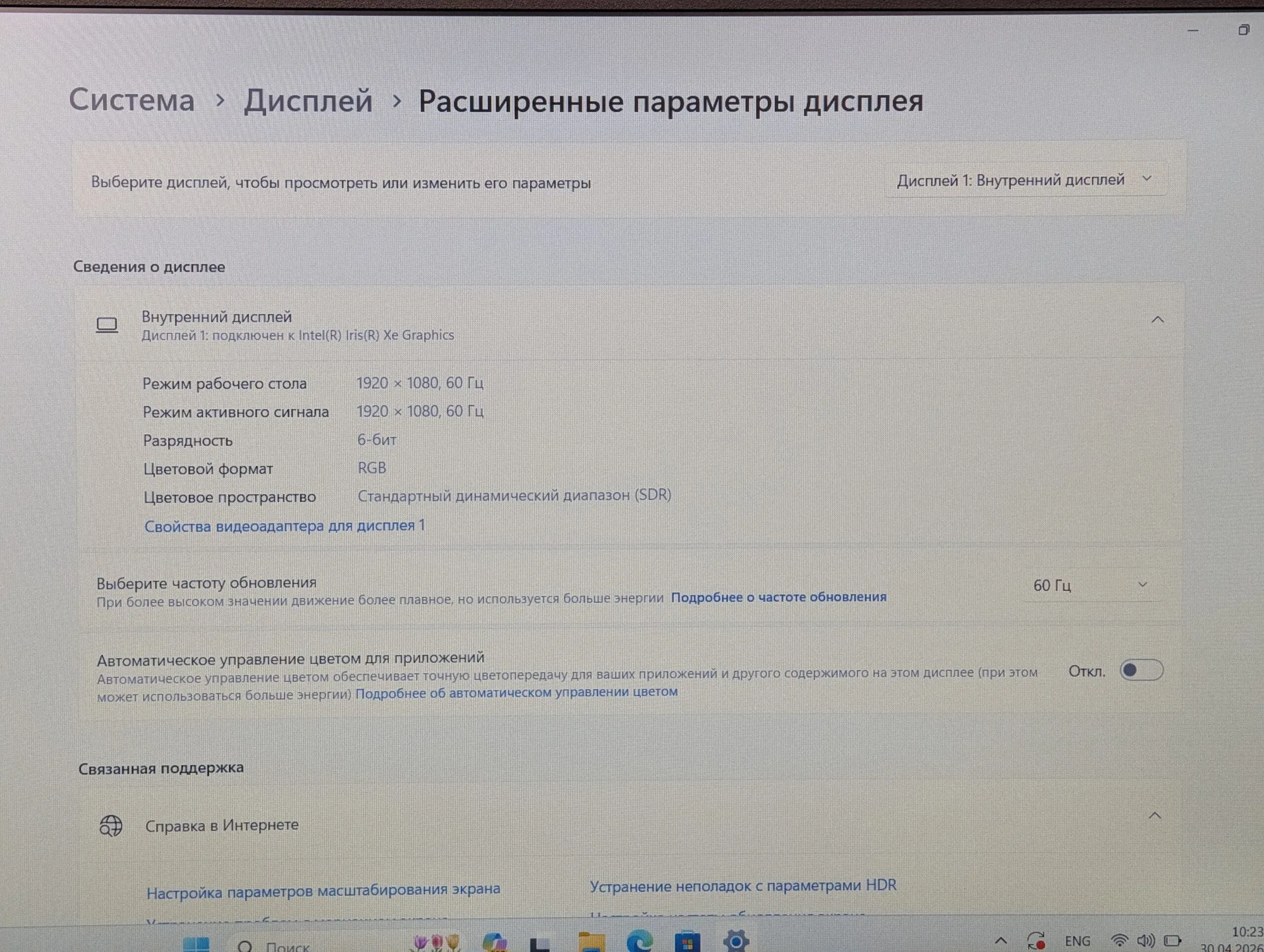Open the Wi-Fi network icon in tray
Screen dimensions: 1264x952
tap(1119, 941)
